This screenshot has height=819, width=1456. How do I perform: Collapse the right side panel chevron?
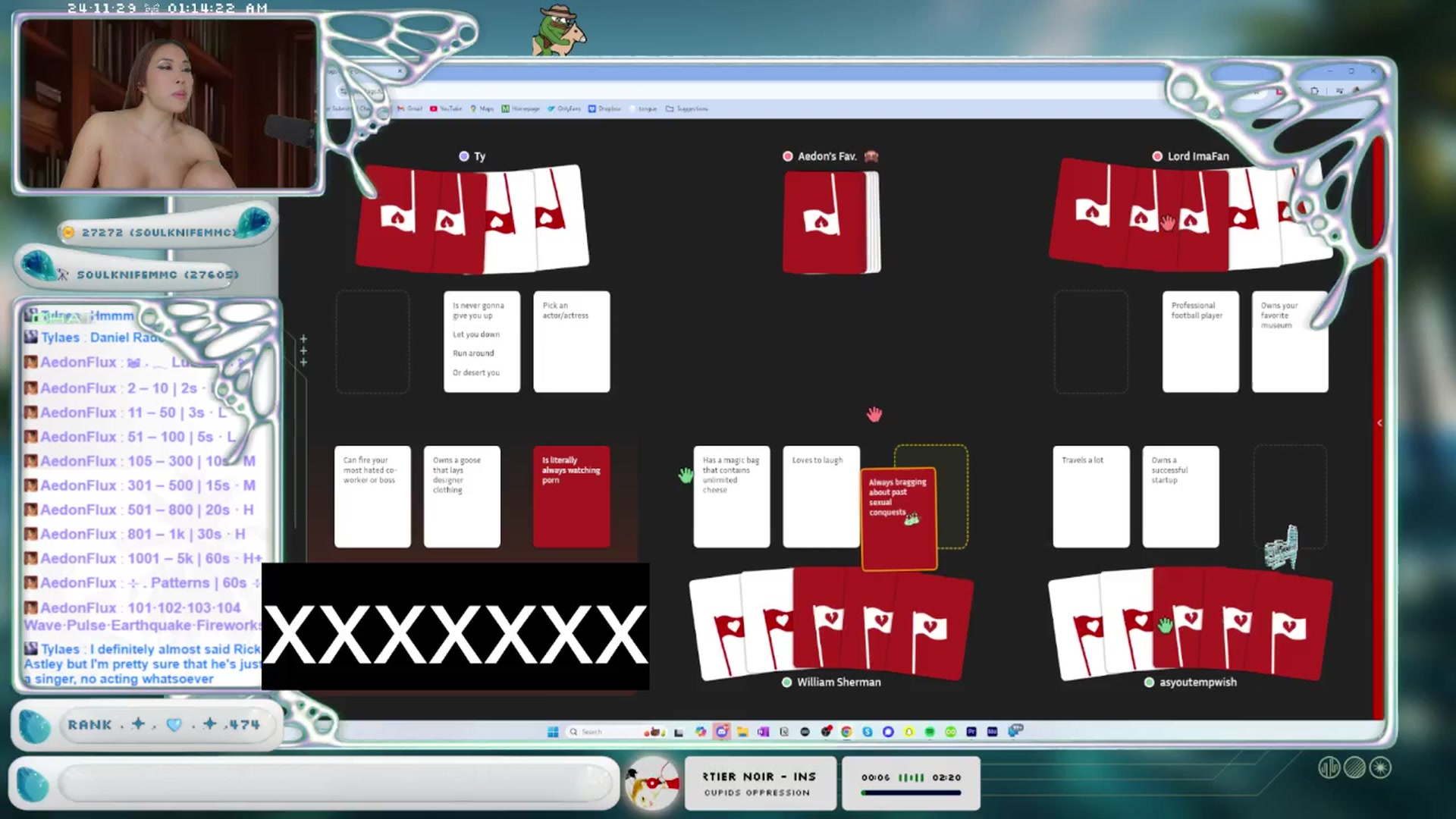(1379, 423)
